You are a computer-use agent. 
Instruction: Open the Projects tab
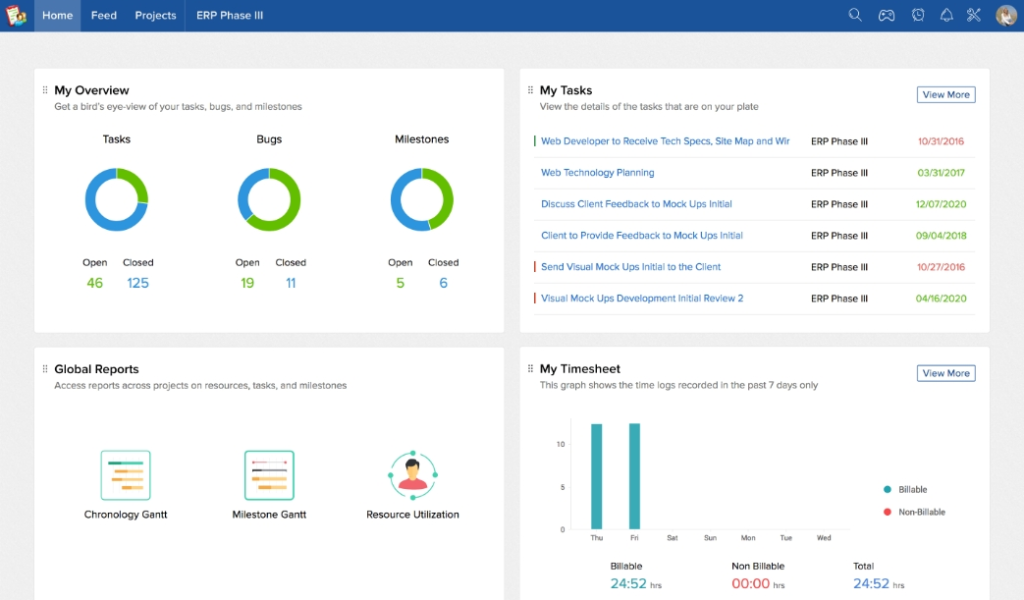[155, 15]
